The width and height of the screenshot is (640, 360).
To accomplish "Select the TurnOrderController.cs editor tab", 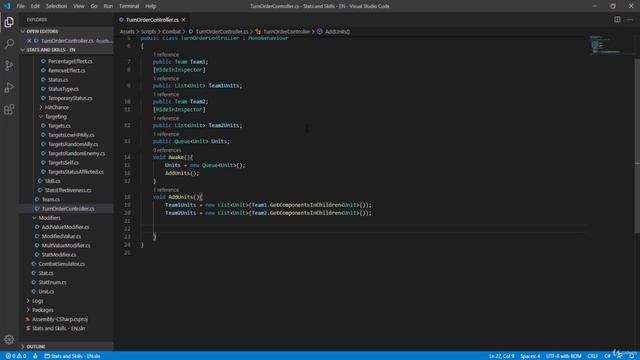I will [x=152, y=20].
